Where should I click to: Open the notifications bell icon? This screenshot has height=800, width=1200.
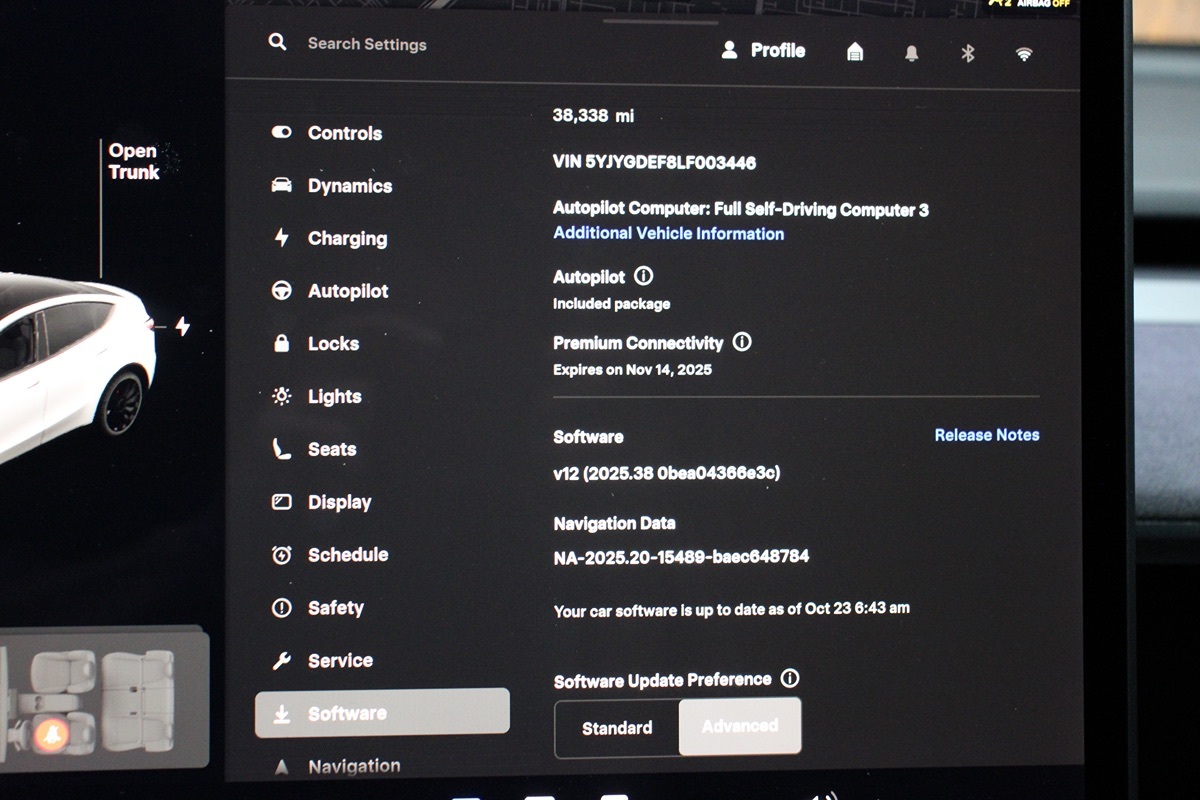click(911, 53)
